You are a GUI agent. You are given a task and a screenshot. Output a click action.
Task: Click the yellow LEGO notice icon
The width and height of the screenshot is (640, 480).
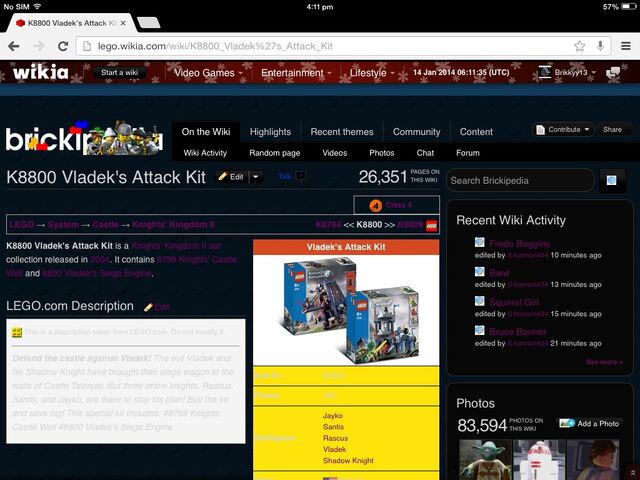coord(17,332)
